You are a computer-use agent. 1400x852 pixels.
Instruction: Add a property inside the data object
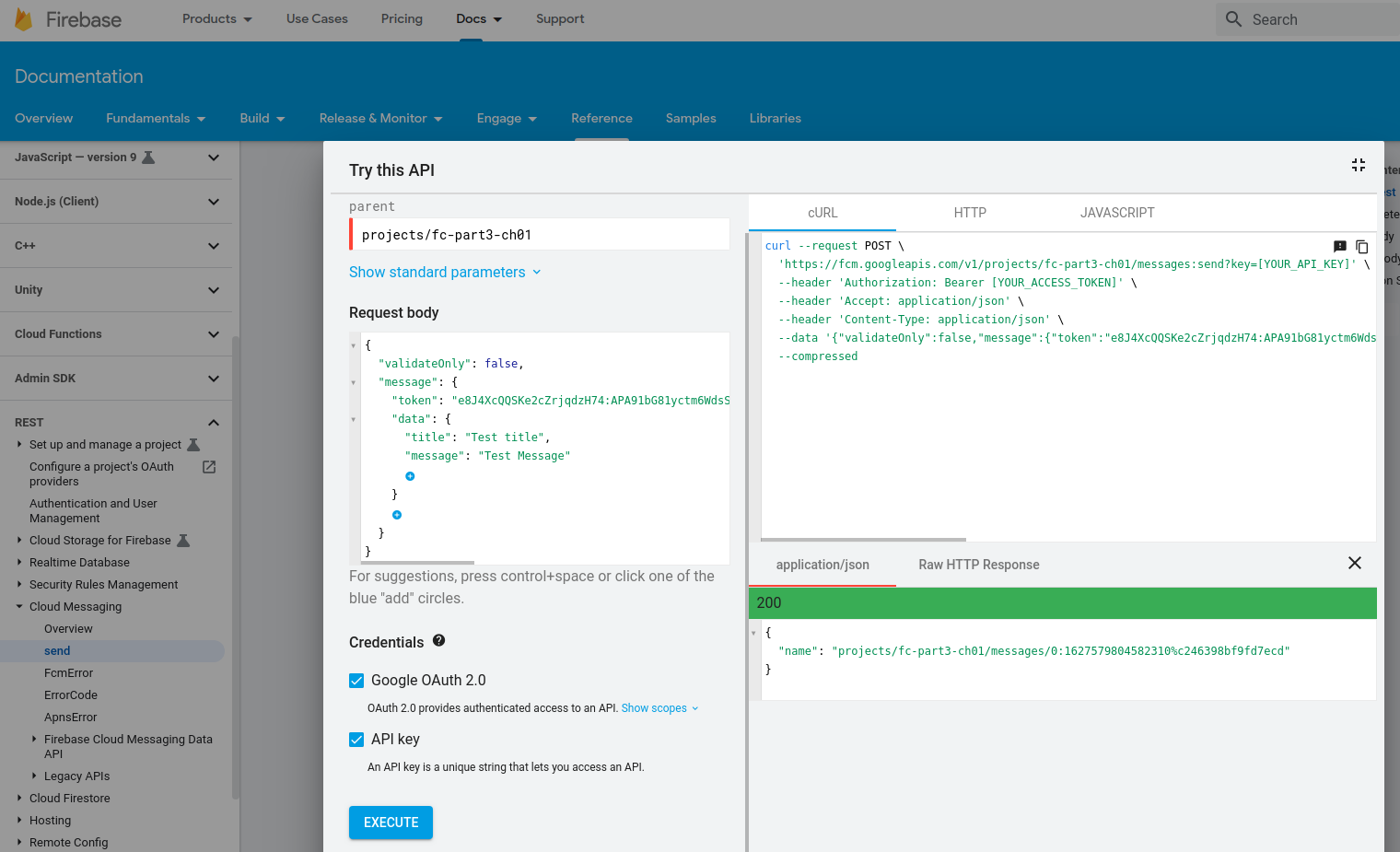click(410, 476)
